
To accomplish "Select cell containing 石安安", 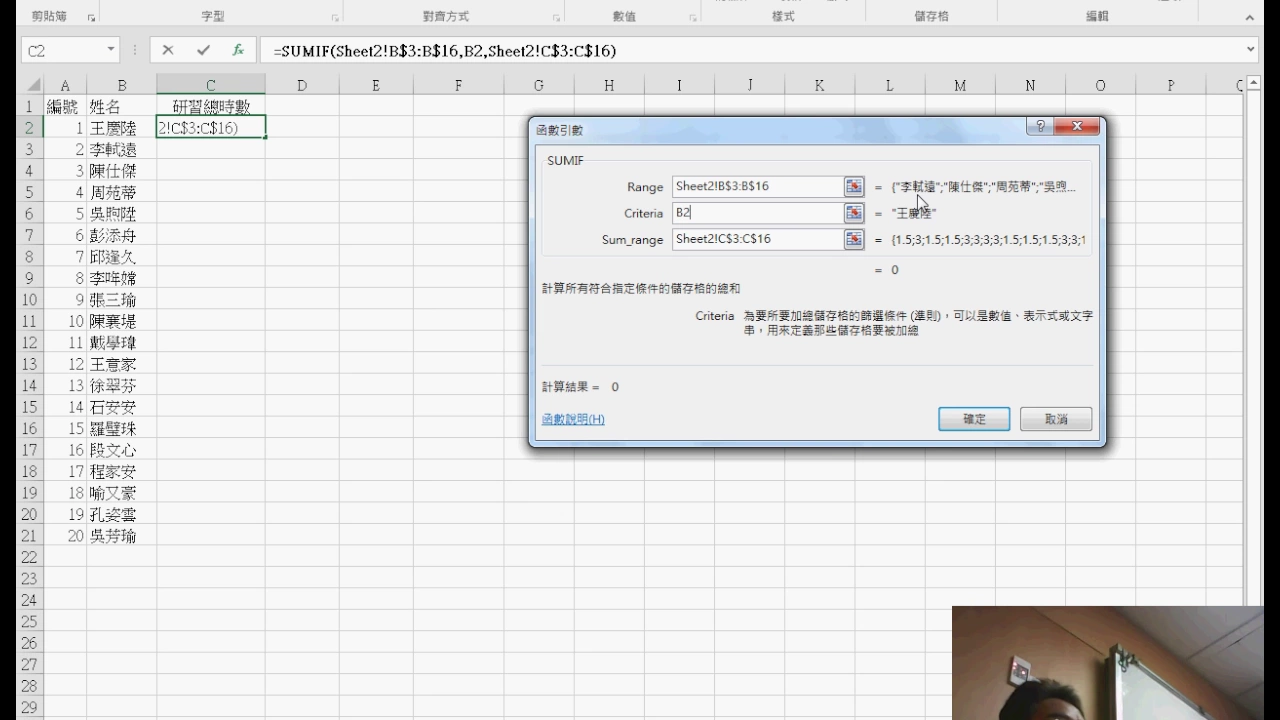I will click(122, 407).
